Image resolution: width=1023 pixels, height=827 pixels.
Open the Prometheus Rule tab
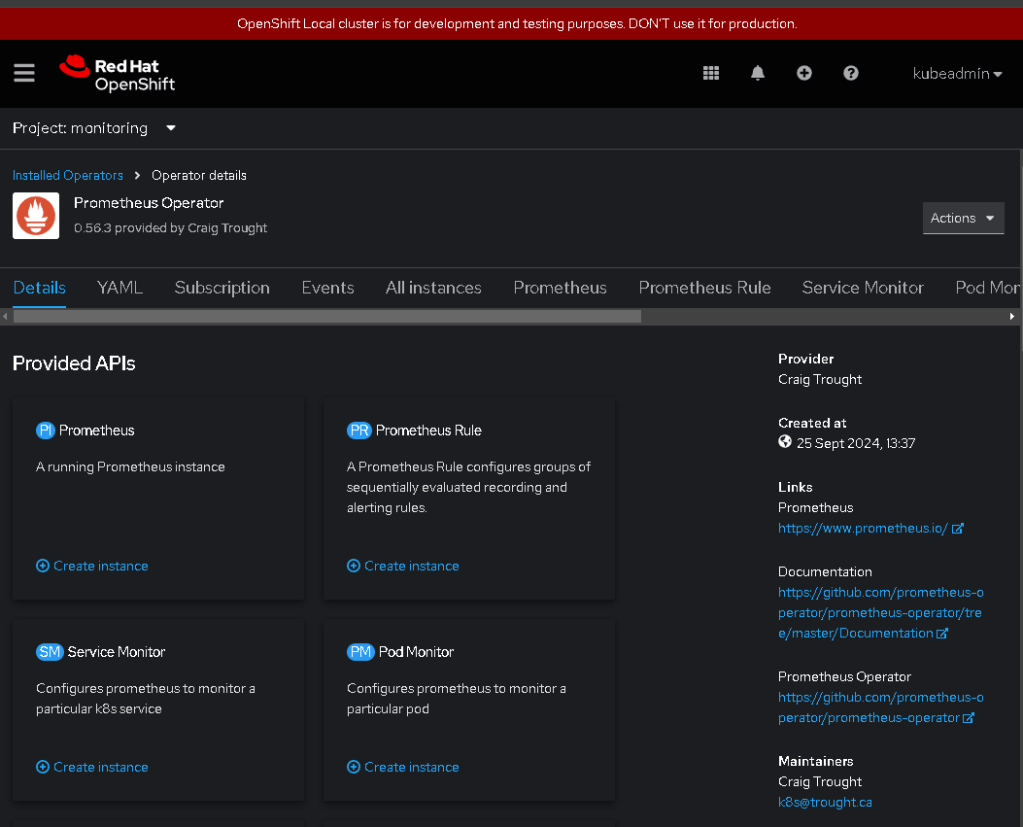(x=705, y=288)
